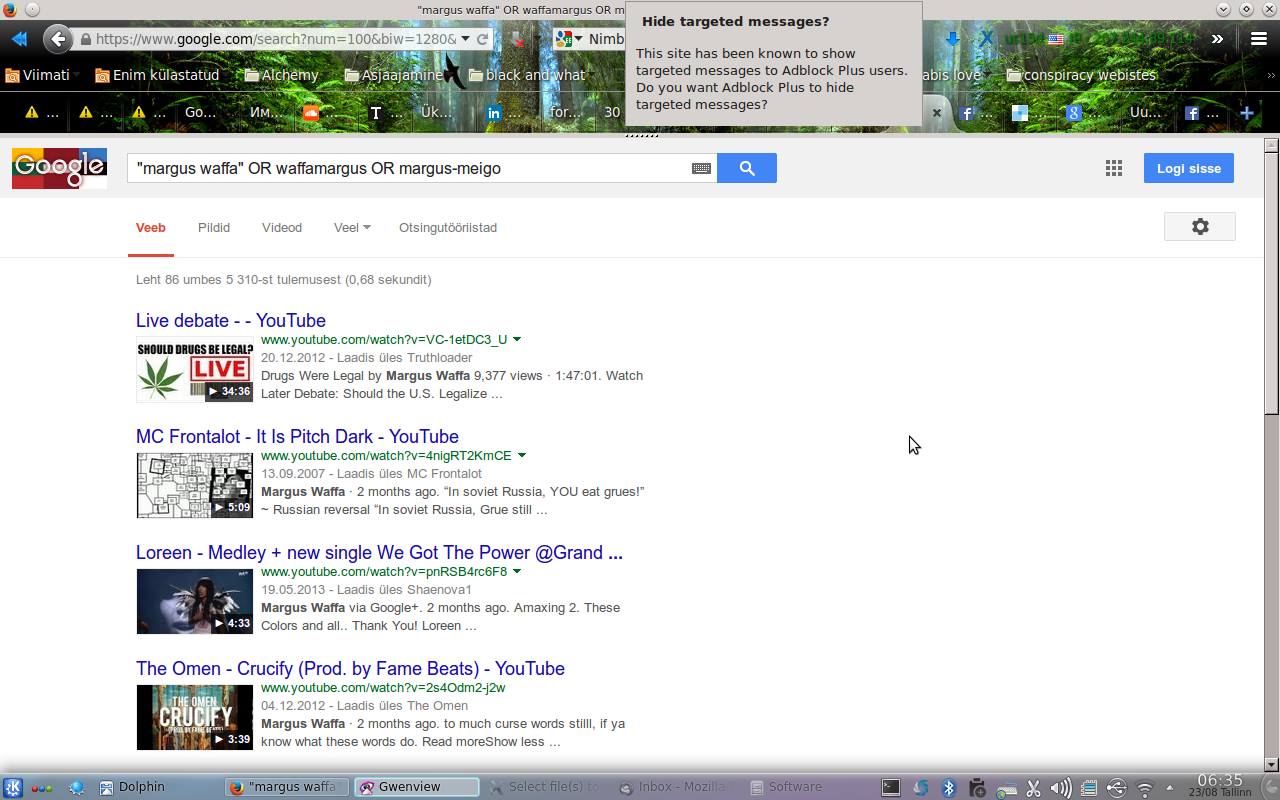Open volume speaker tray icon

1061,788
